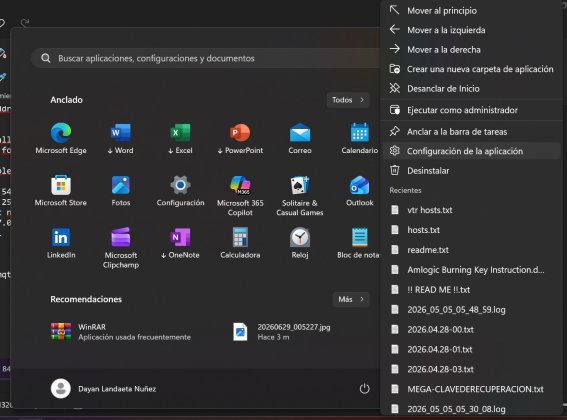Open recent log 2026_05_05_05_30_08.log
The height and width of the screenshot is (420, 567).
coord(471,409)
